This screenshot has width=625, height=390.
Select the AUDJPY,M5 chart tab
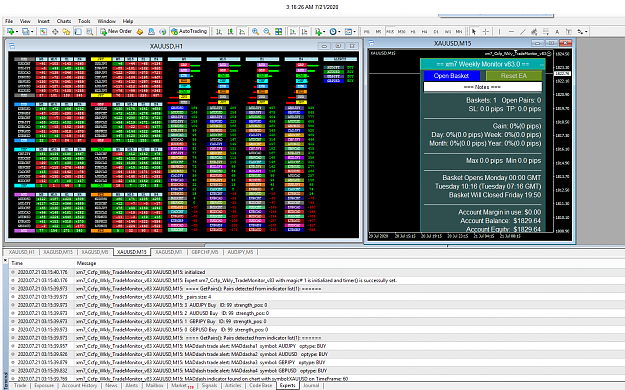point(240,252)
